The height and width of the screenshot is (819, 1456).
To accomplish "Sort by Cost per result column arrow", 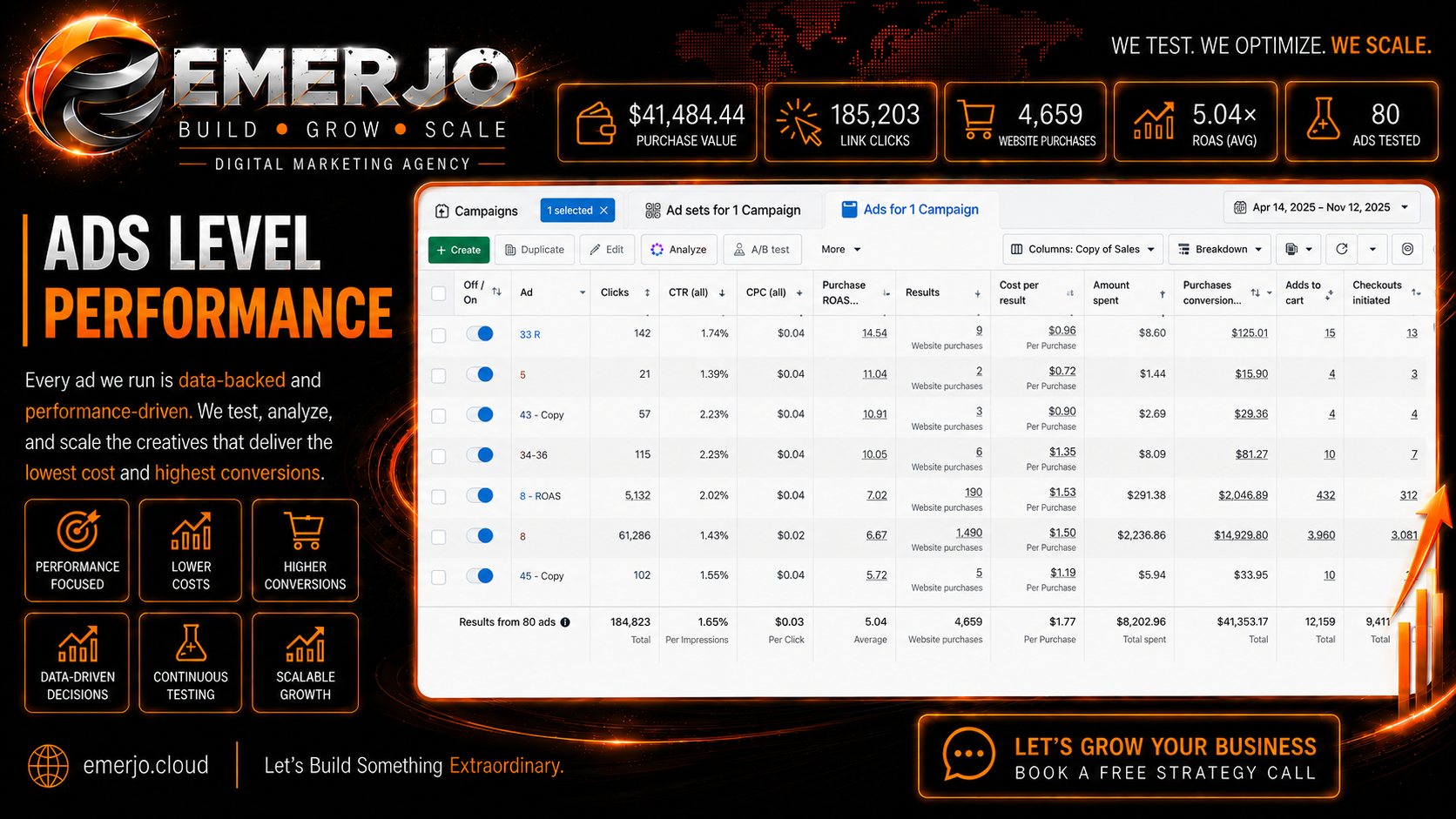I will [1069, 293].
